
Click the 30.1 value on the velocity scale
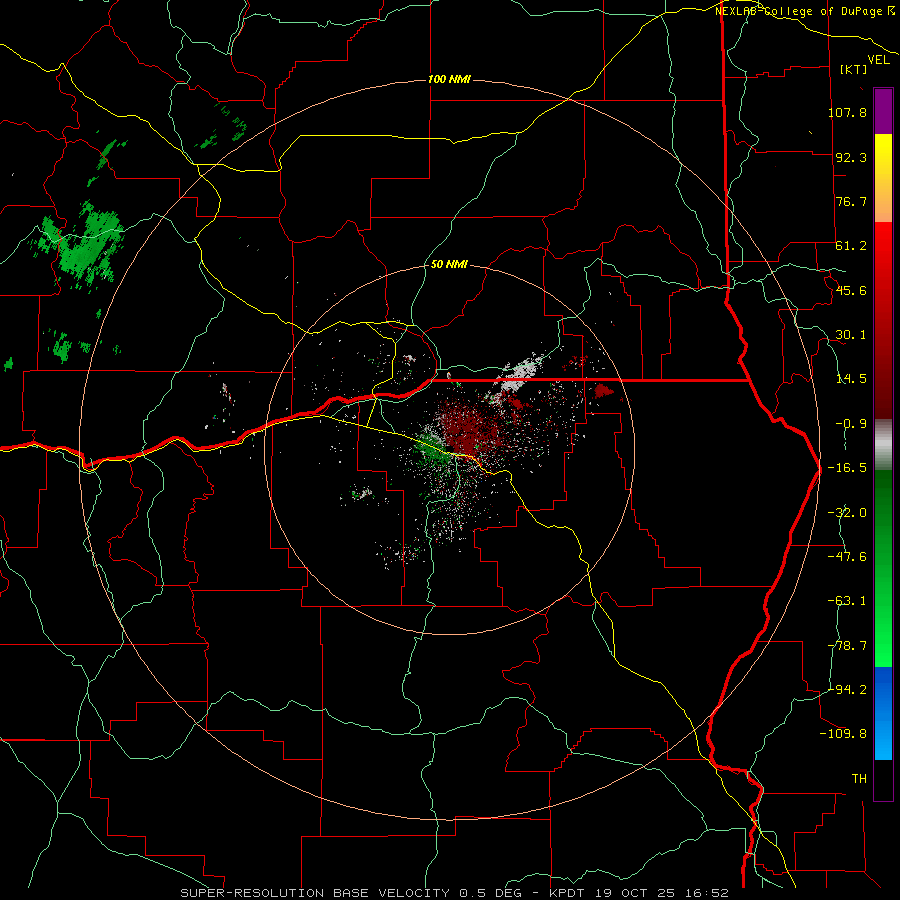[851, 335]
